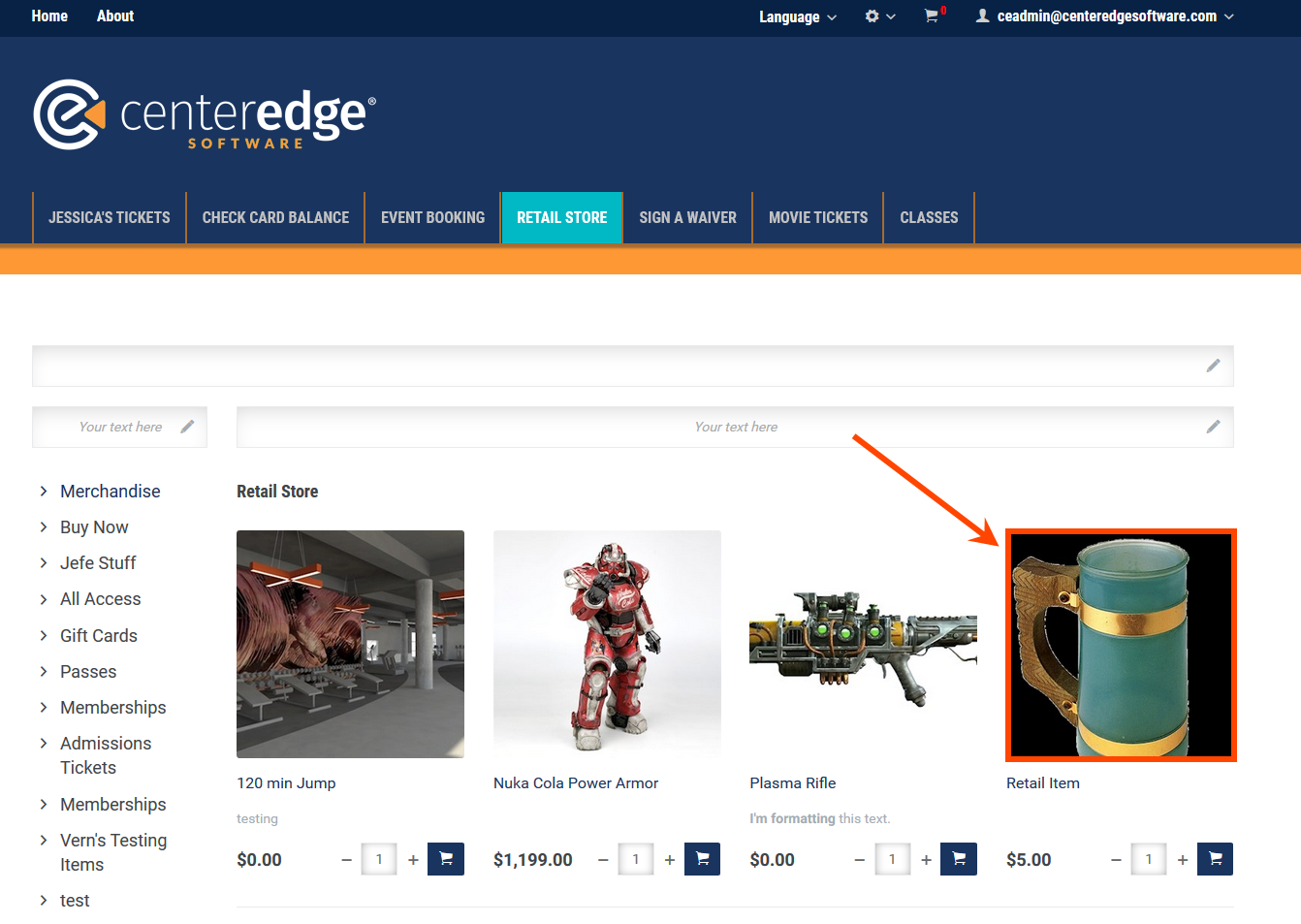The height and width of the screenshot is (924, 1301).
Task: Click the 120 min Jump product image
Action: pos(350,644)
